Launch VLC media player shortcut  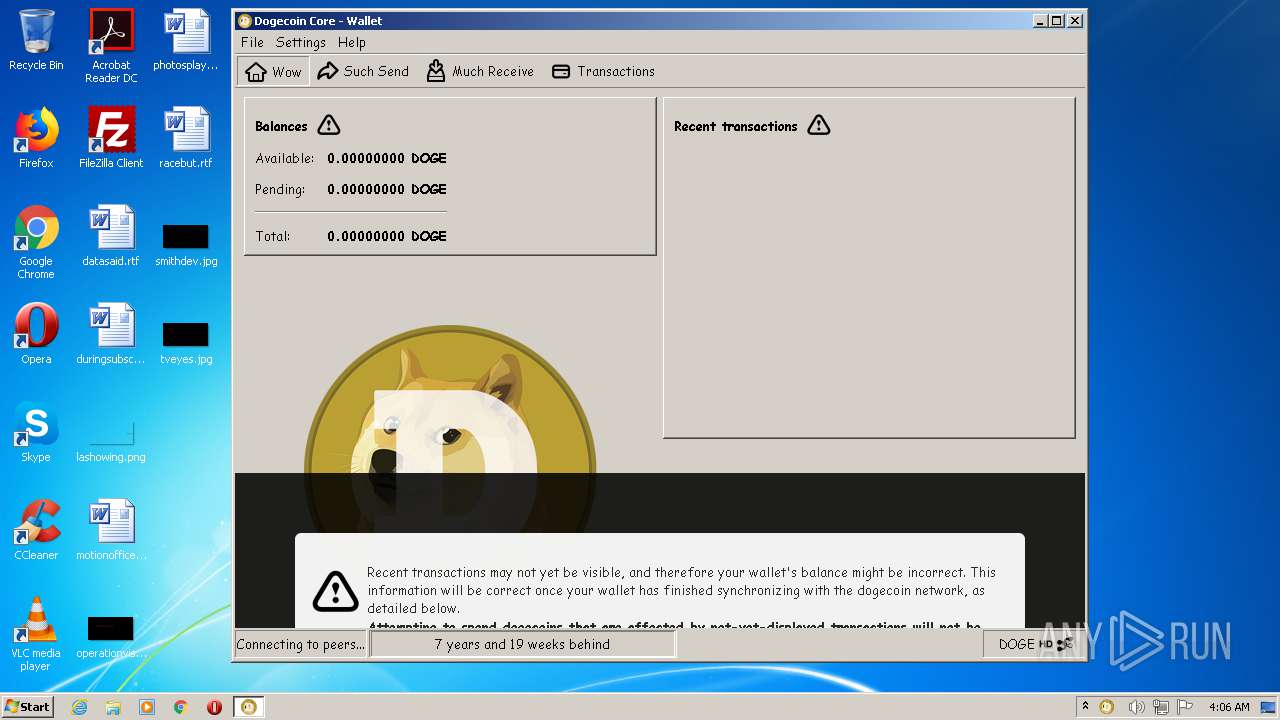click(36, 634)
